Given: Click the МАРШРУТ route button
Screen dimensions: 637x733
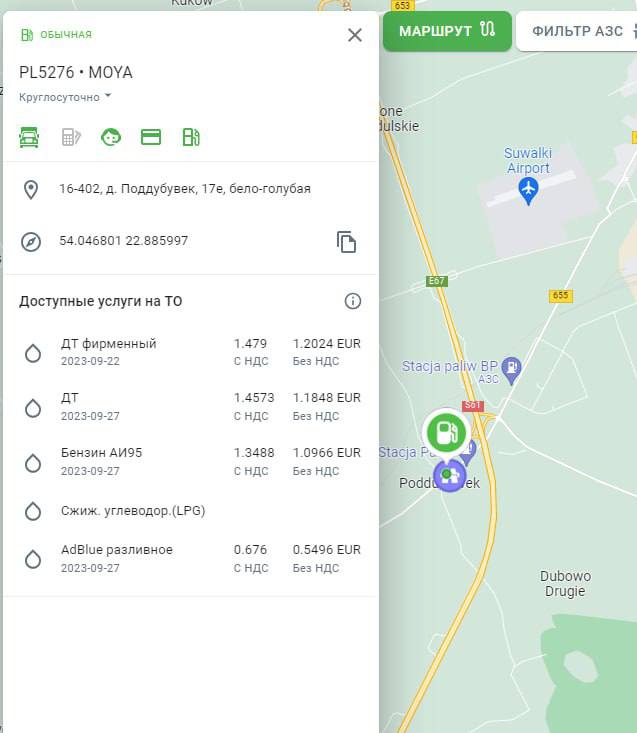Looking at the screenshot, I should click(447, 31).
